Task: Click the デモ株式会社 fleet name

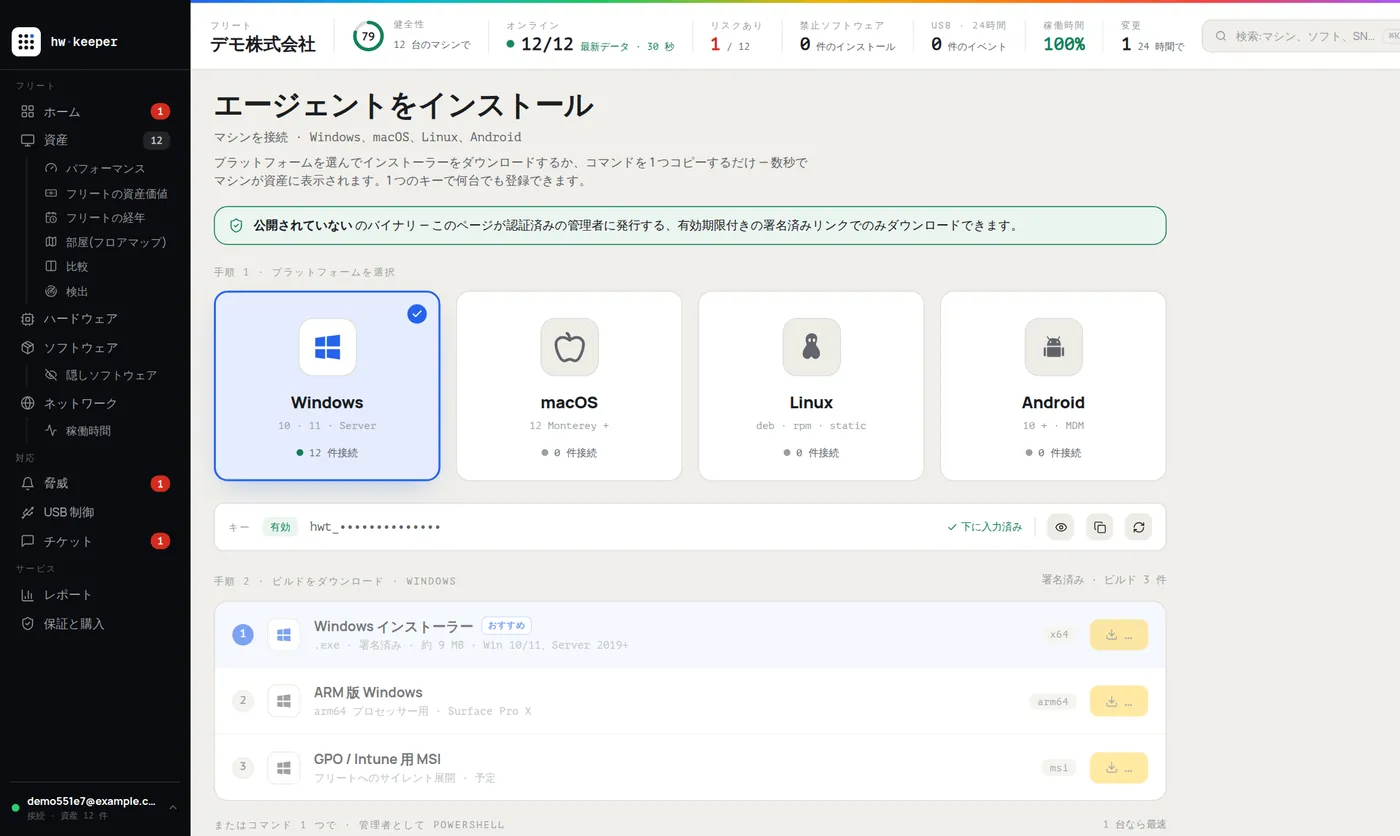Action: pyautogui.click(x=263, y=44)
